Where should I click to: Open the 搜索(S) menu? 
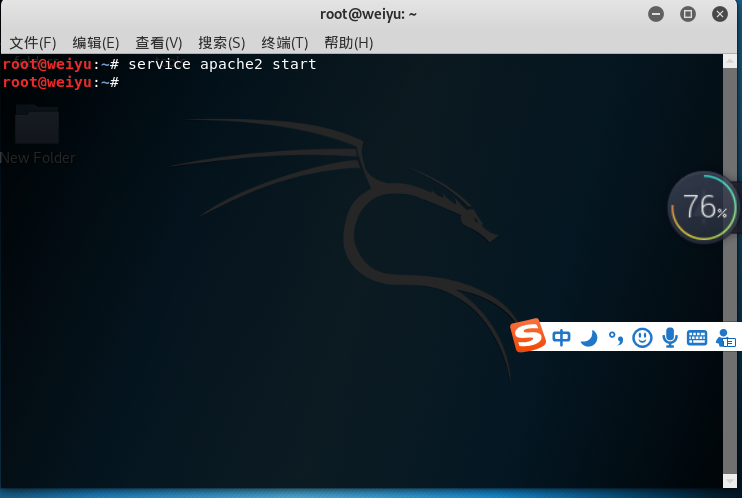click(221, 43)
